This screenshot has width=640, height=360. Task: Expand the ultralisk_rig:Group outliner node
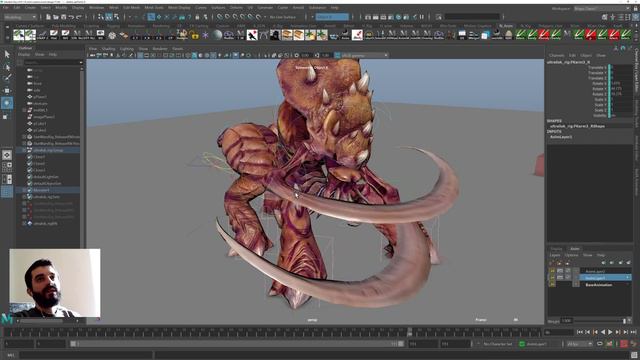point(24,150)
